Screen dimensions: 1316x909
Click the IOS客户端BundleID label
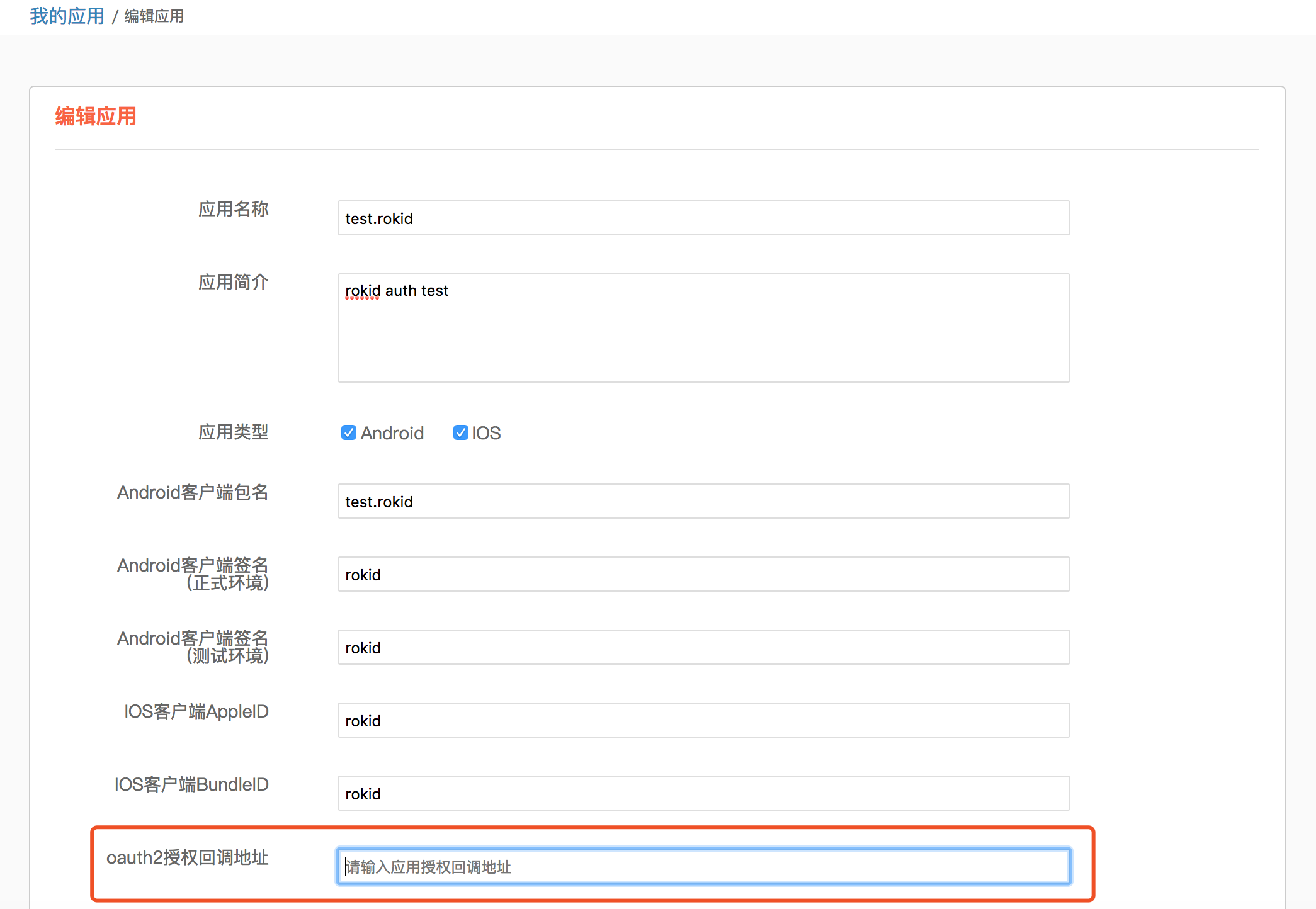coord(191,784)
